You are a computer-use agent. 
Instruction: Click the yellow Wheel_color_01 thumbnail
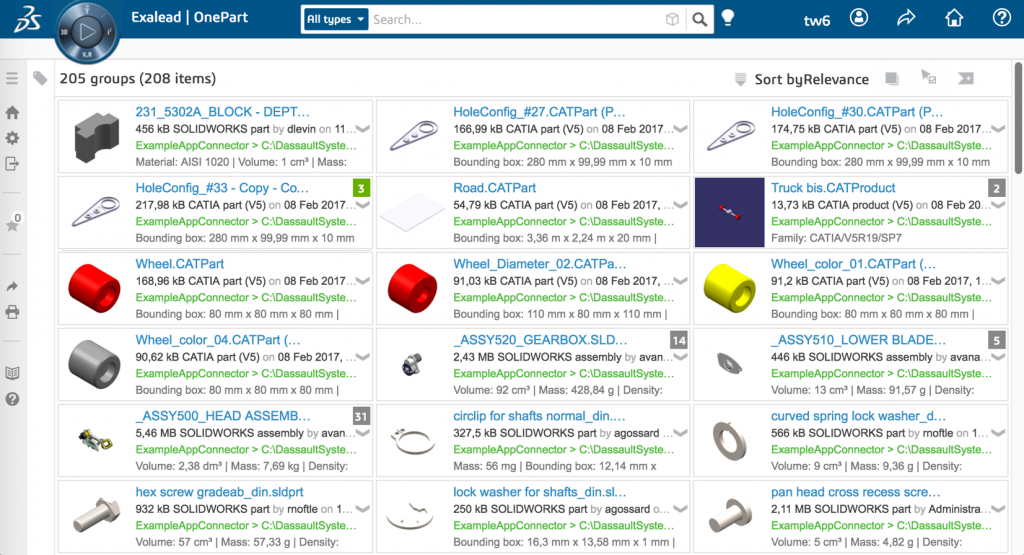coord(729,288)
